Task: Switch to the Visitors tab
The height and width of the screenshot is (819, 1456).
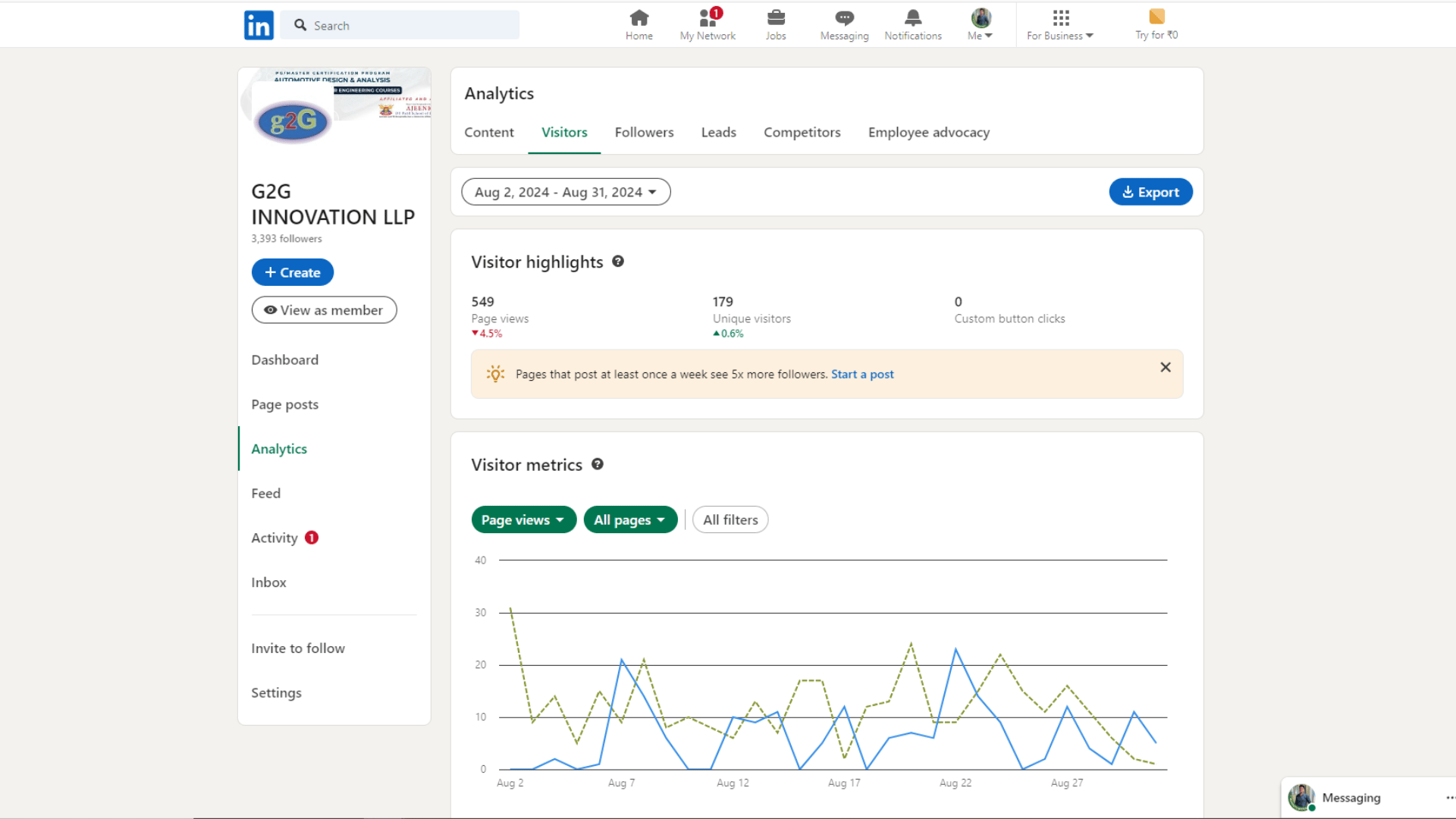Action: point(564,132)
